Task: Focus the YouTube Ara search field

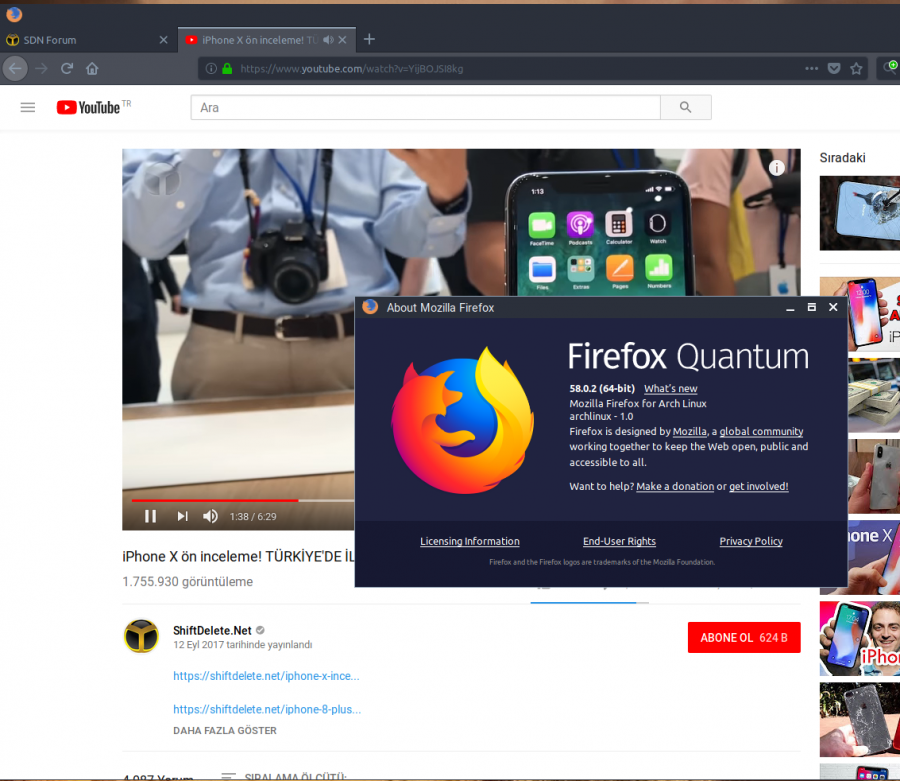Action: pyautogui.click(x=425, y=107)
